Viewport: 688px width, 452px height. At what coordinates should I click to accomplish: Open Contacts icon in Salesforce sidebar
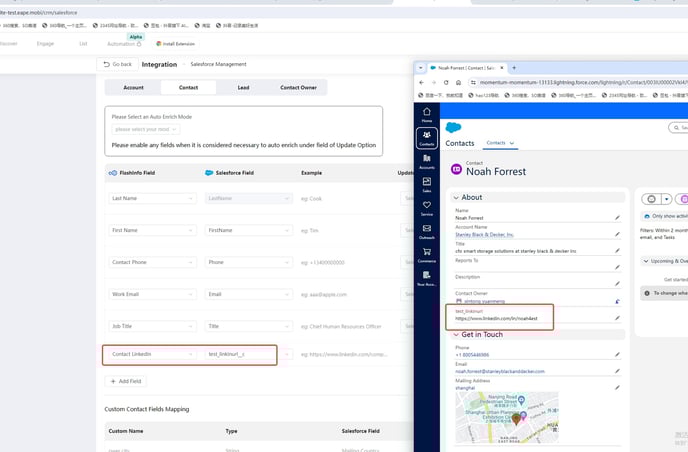click(x=426, y=138)
